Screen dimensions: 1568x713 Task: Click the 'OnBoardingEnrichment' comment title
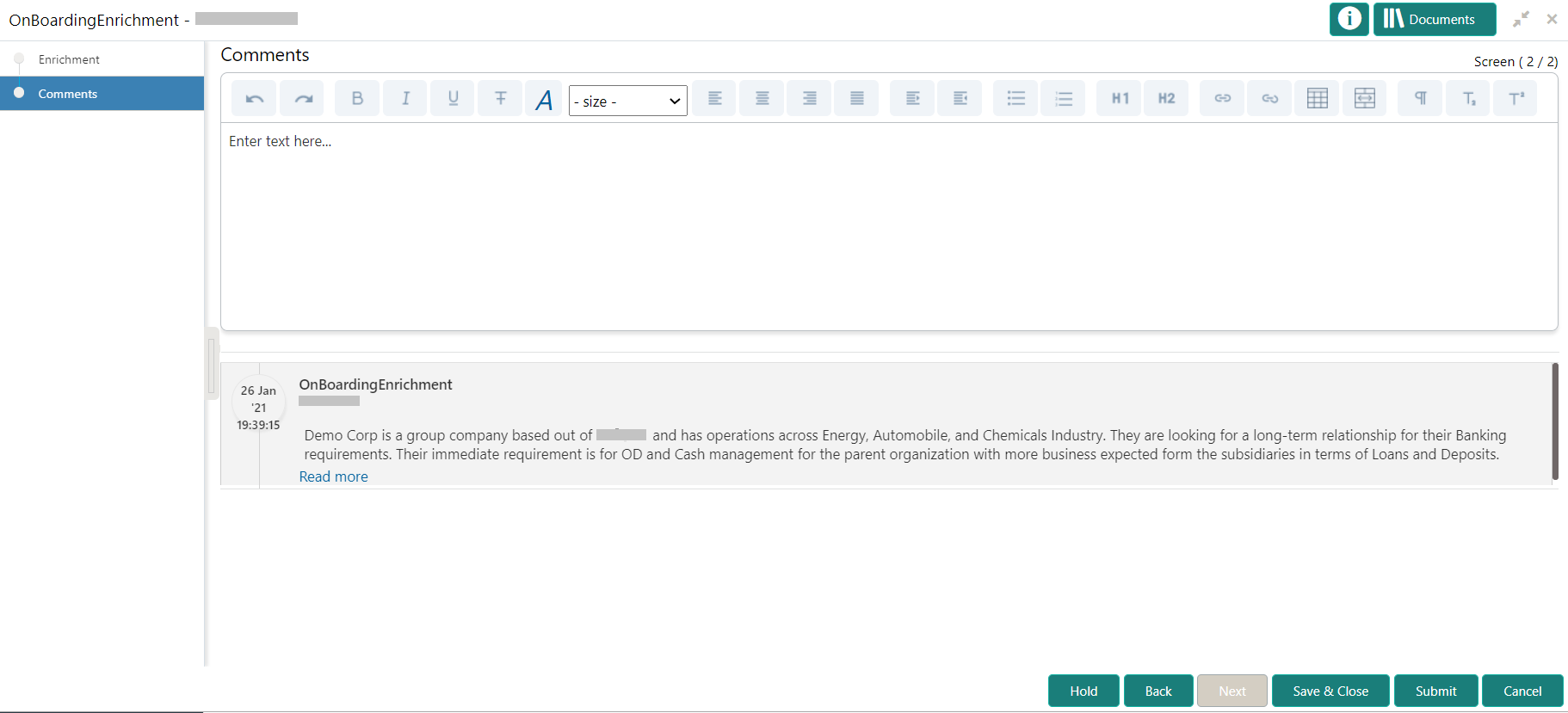point(375,384)
